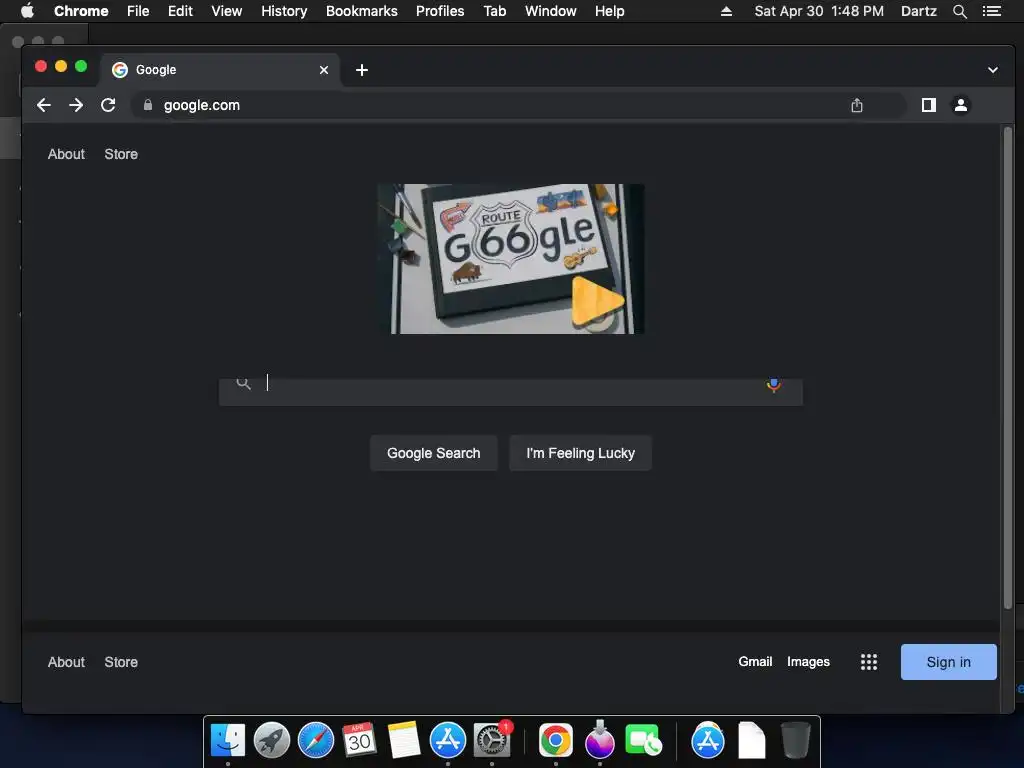1024x768 pixels.
Task: Open Launchpad rocket icon in the Dock
Action: click(x=272, y=741)
